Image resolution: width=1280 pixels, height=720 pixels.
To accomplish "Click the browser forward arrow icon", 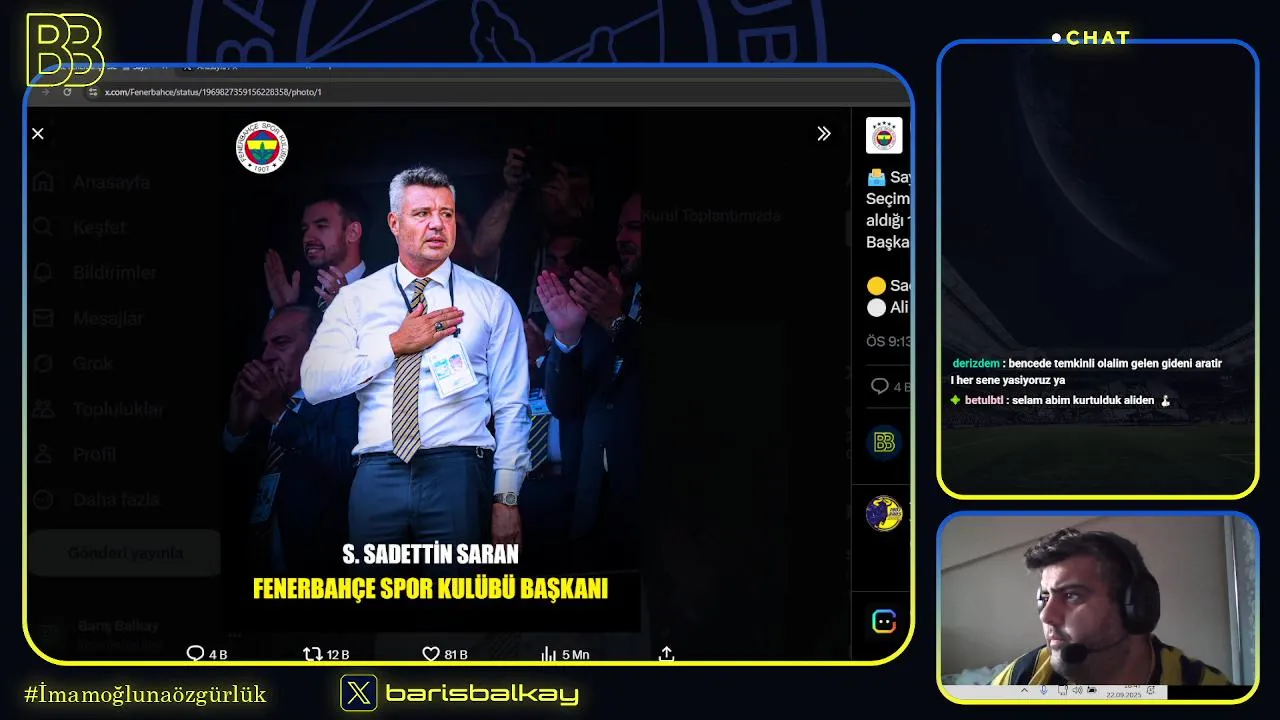I will (x=45, y=91).
